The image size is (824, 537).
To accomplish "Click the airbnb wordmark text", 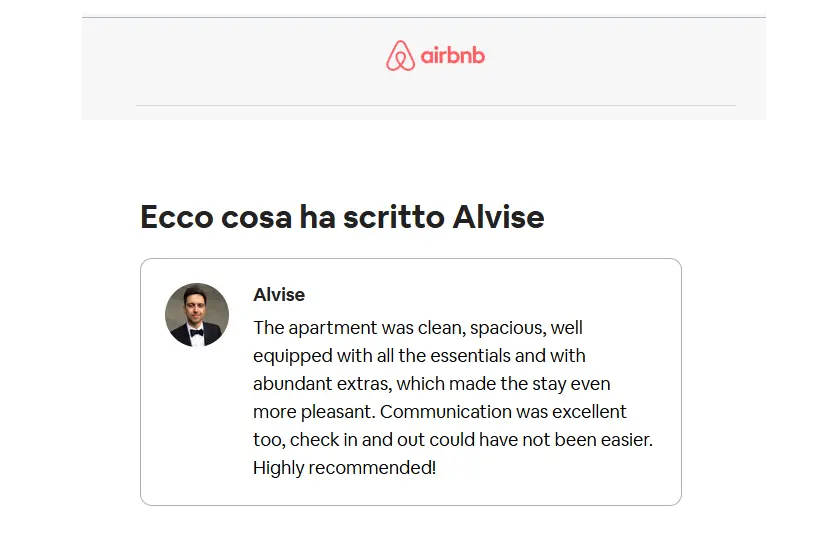I will (452, 55).
